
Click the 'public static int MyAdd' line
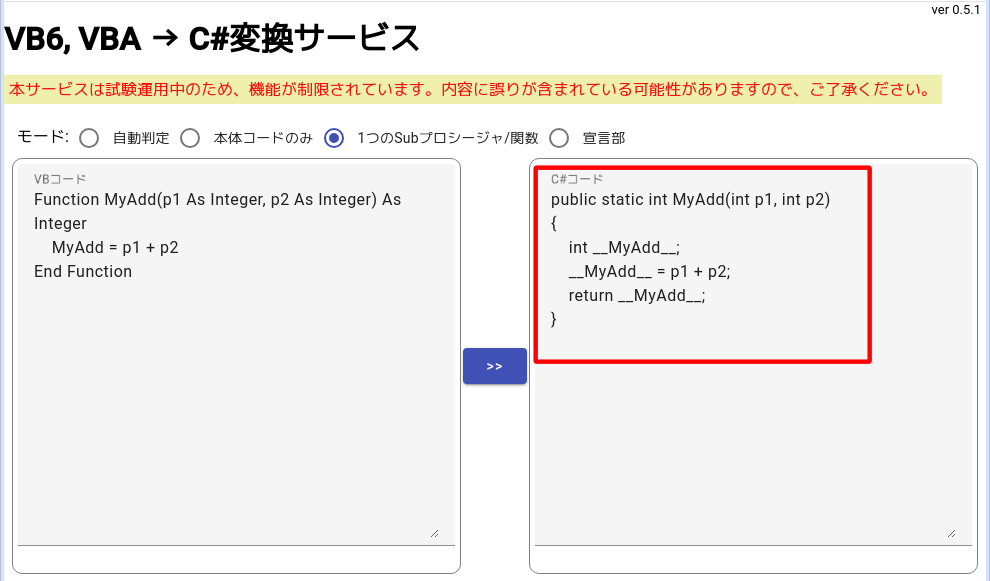click(691, 200)
